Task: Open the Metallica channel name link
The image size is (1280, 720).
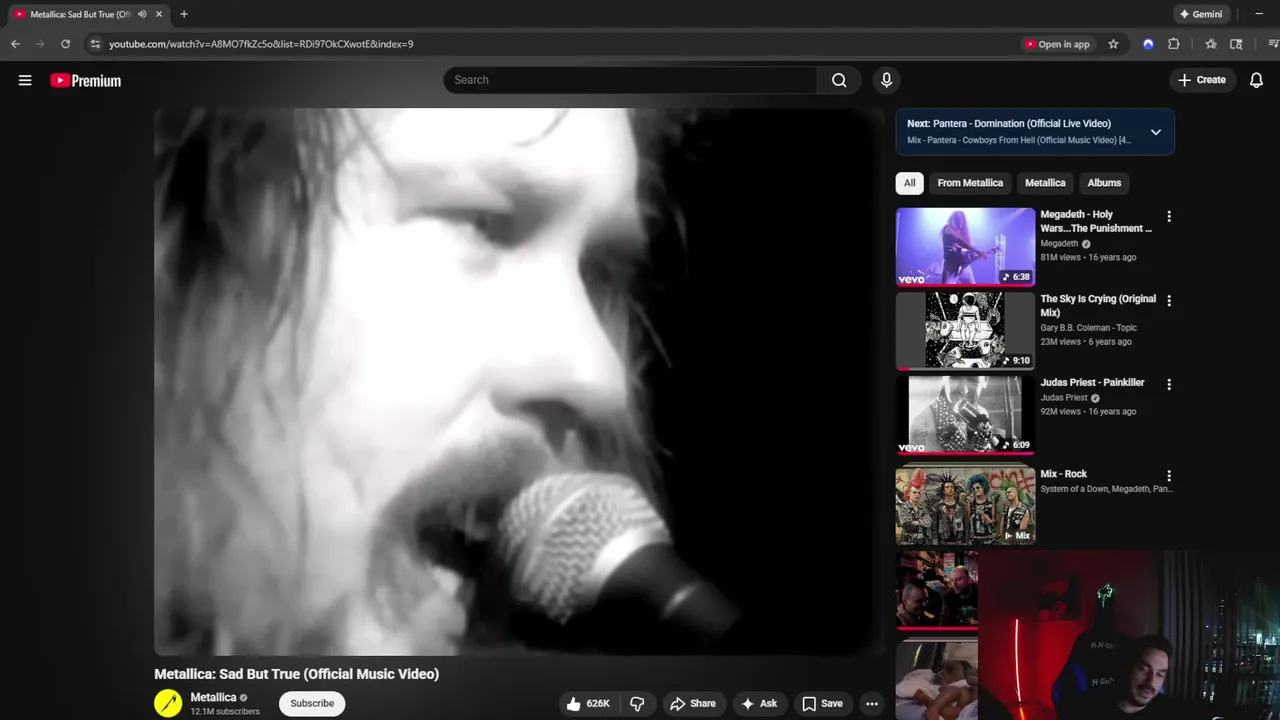Action: [214, 697]
